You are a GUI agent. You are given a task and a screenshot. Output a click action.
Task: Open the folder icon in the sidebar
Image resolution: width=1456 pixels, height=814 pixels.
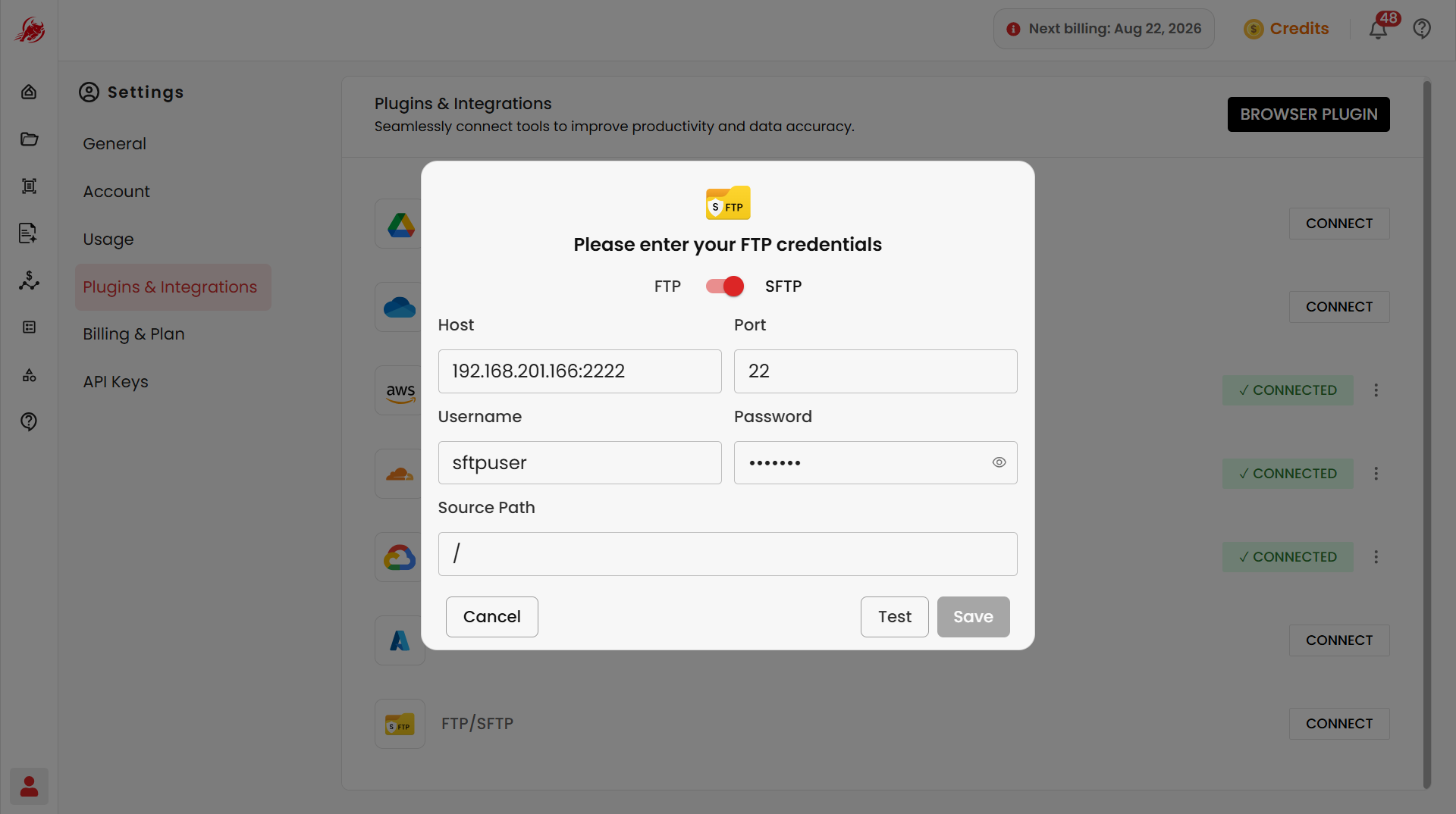(29, 139)
